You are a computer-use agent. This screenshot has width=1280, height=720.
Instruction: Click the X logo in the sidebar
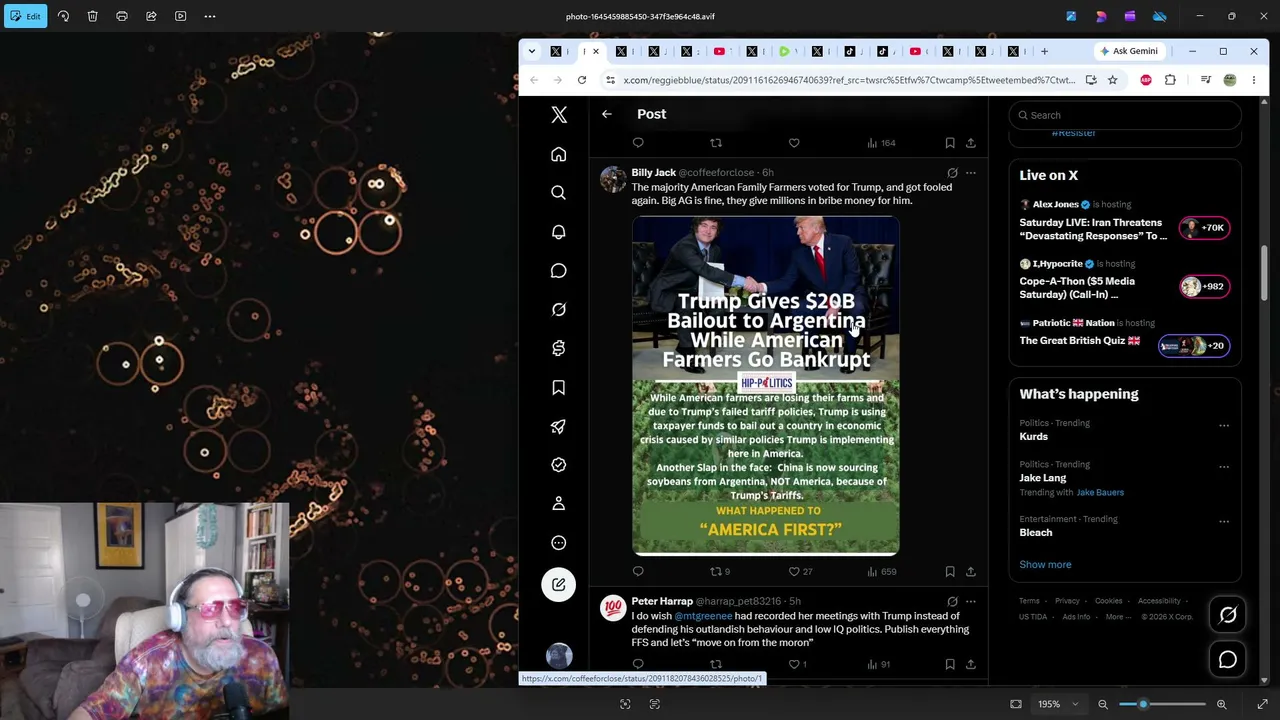(x=559, y=115)
